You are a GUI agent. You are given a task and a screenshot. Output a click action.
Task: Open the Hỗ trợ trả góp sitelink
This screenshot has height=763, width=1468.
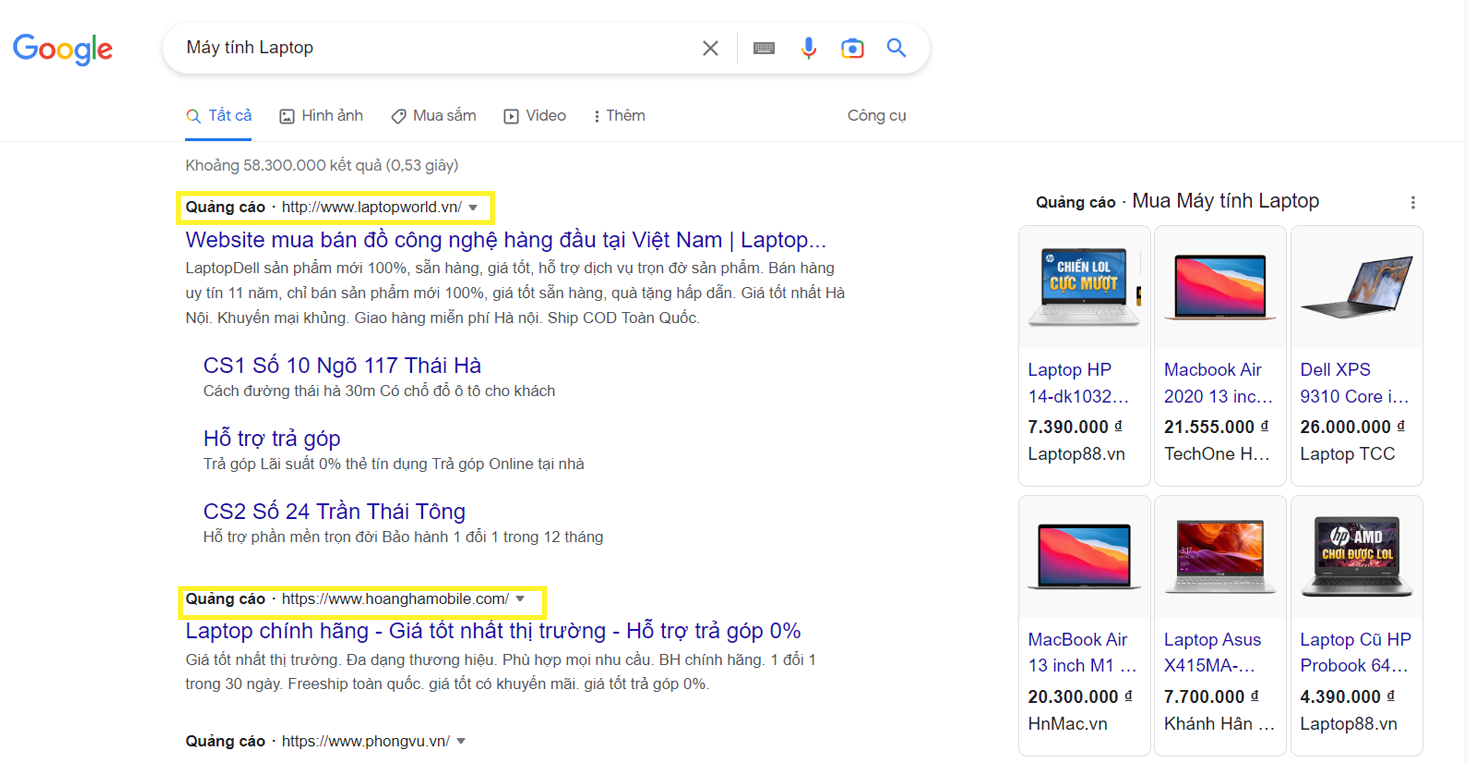pyautogui.click(x=272, y=439)
